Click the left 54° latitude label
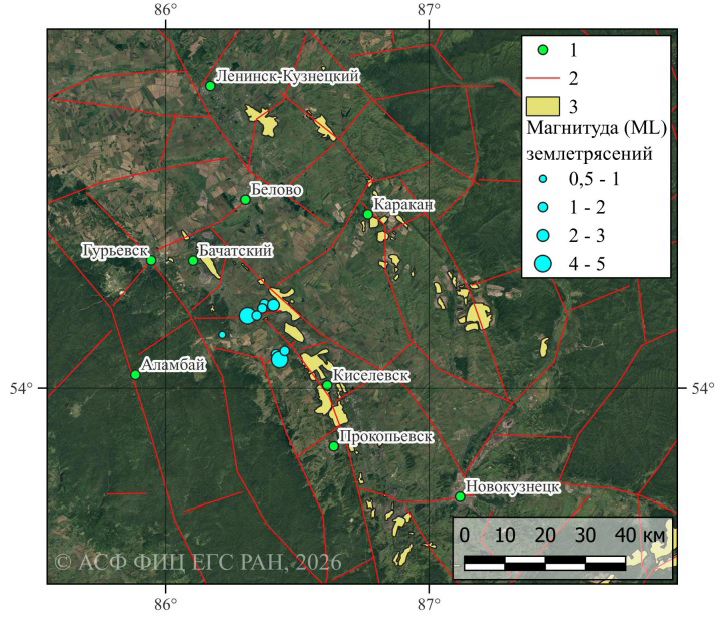This screenshot has height=622, width=727. tap(22, 388)
